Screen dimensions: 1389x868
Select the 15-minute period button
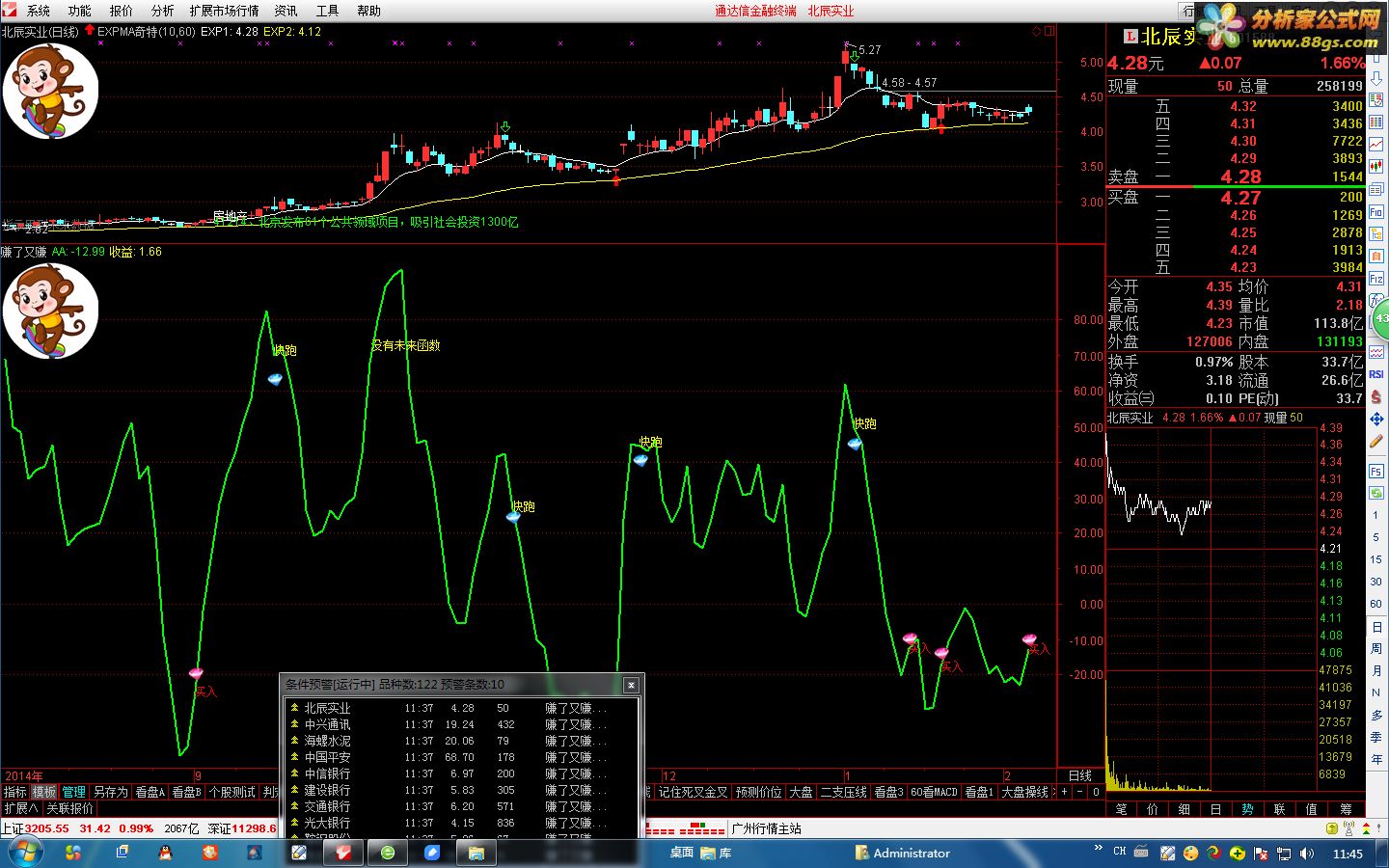1376,559
